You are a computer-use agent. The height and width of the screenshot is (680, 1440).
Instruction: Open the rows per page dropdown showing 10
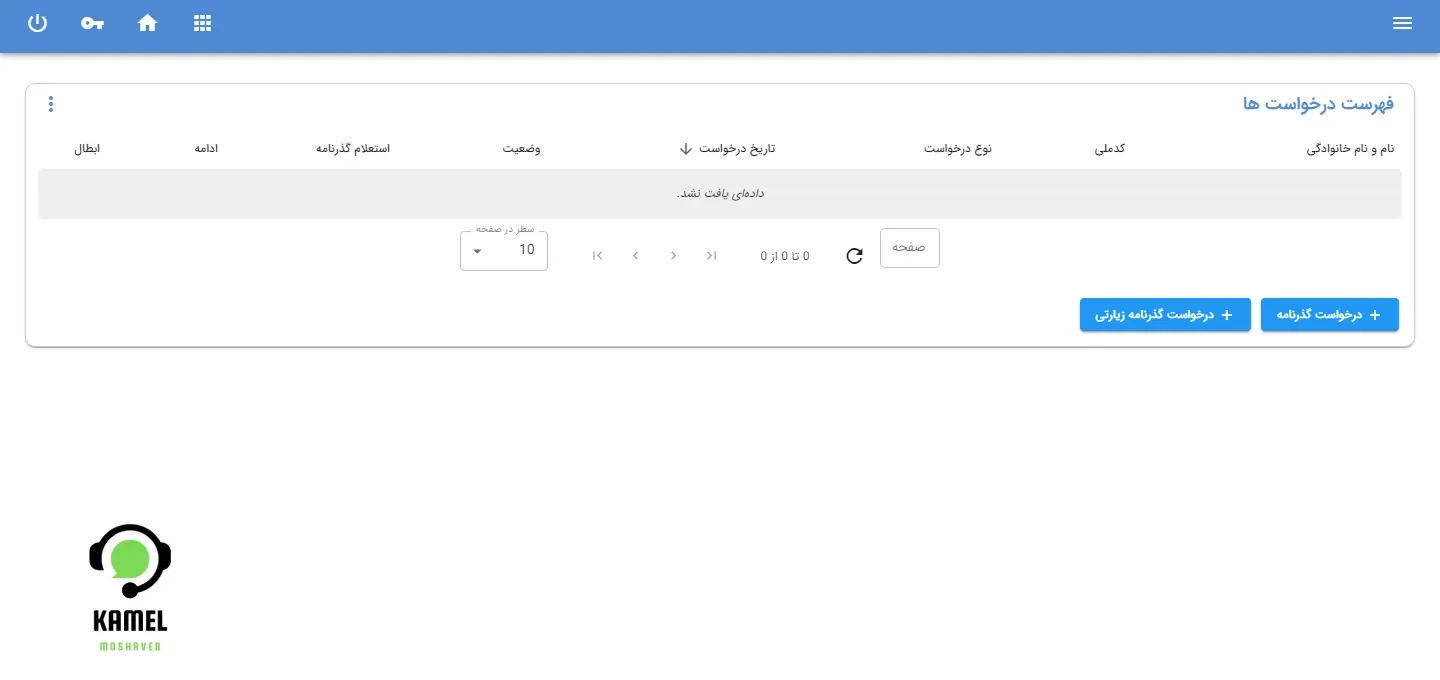click(504, 250)
